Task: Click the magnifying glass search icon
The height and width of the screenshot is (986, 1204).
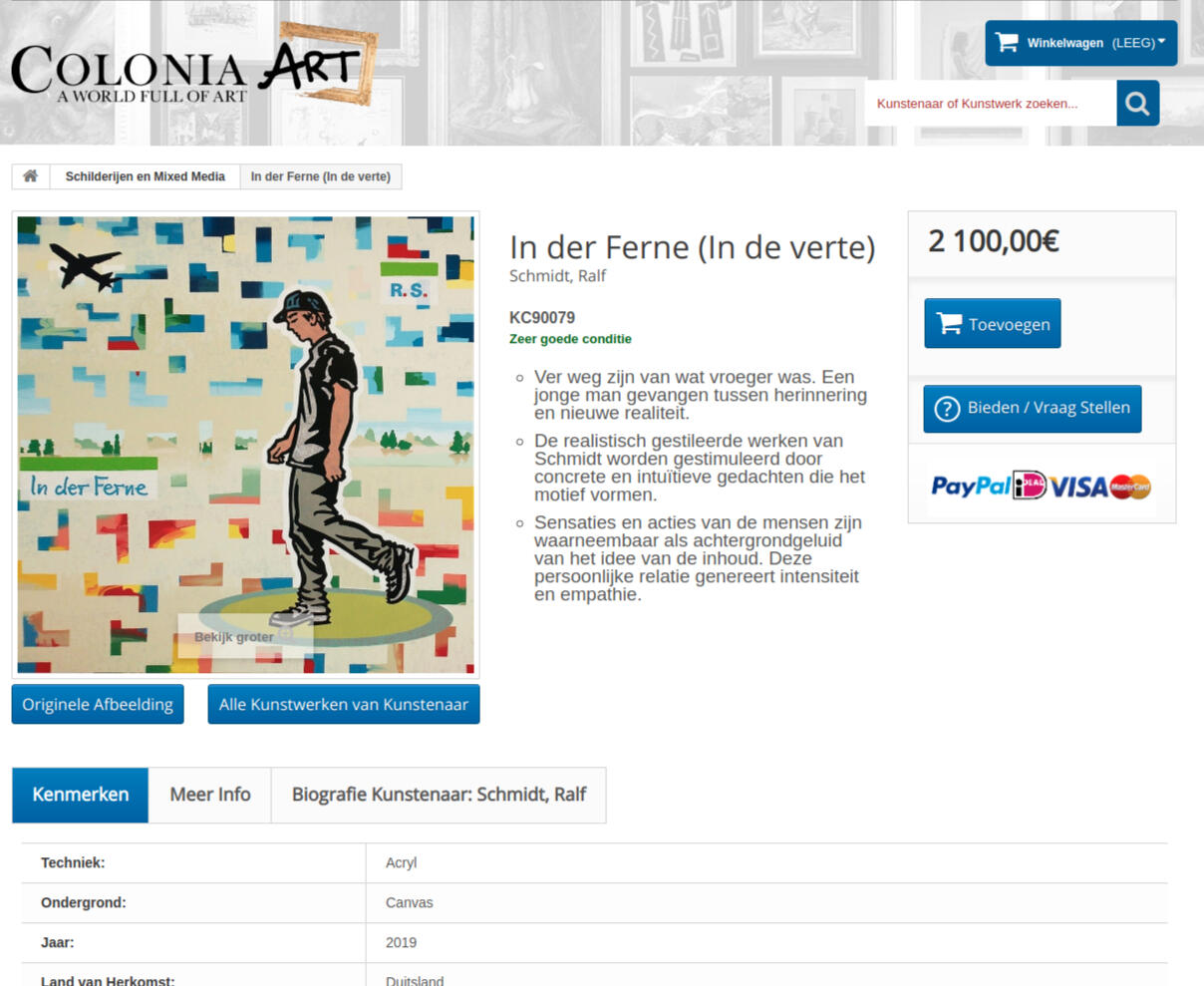Action: [x=1137, y=103]
